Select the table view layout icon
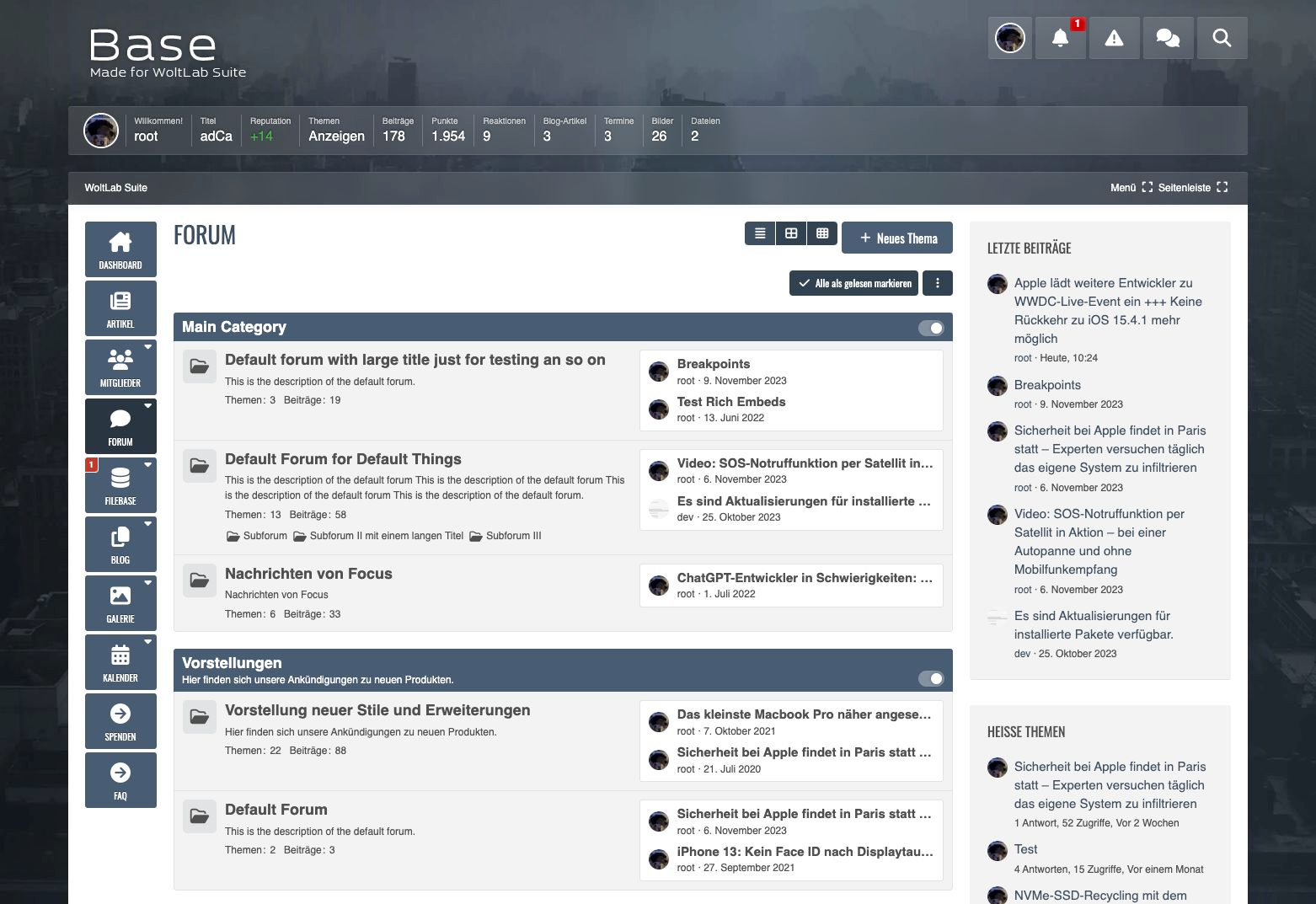This screenshot has width=1316, height=904. (x=822, y=233)
